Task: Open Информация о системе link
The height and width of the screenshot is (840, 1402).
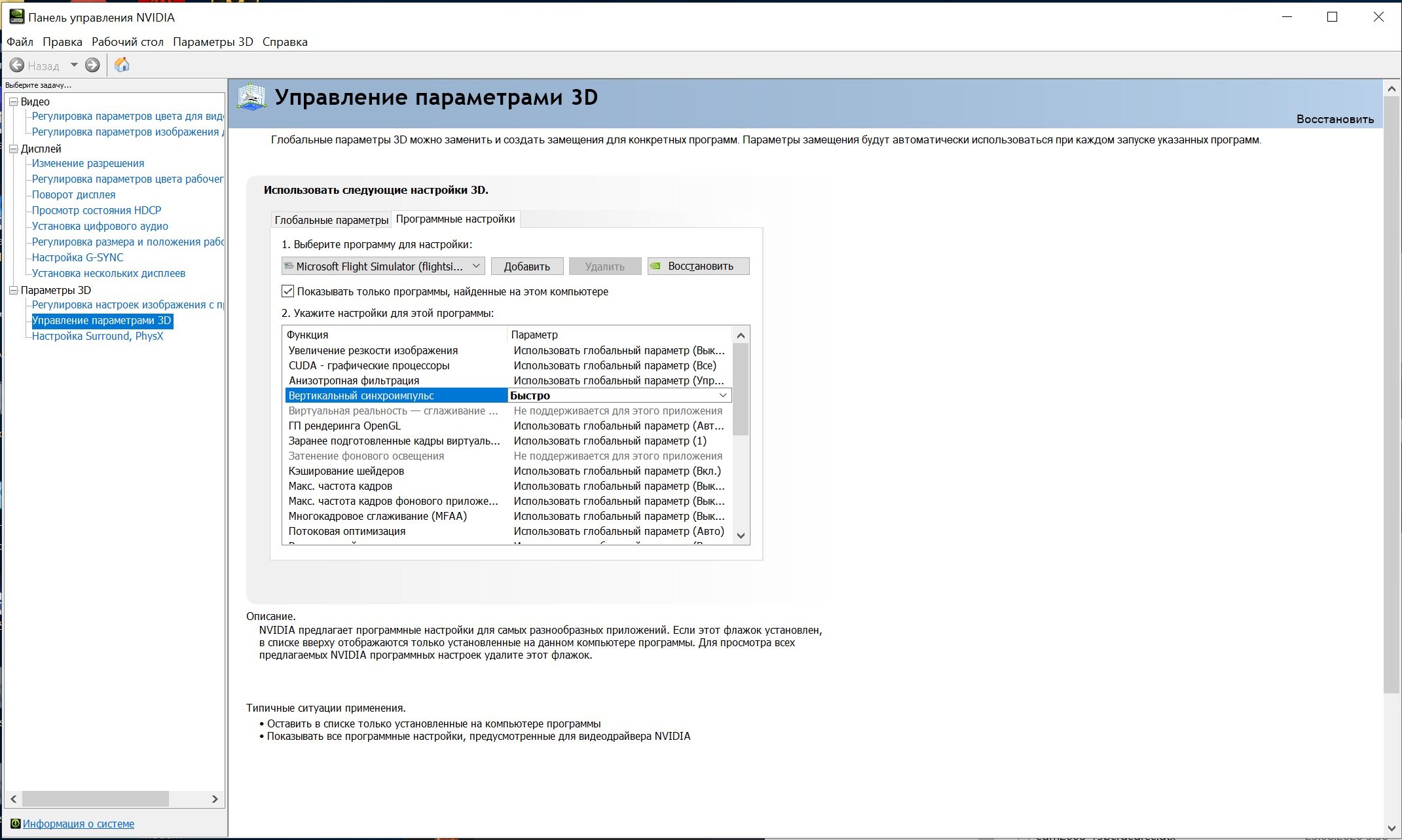Action: tap(79, 824)
